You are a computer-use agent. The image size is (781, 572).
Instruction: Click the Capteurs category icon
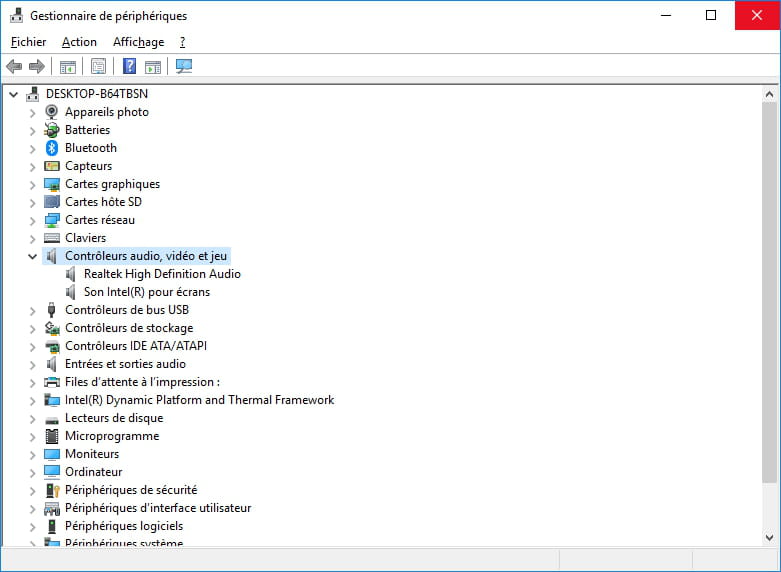(x=52, y=166)
